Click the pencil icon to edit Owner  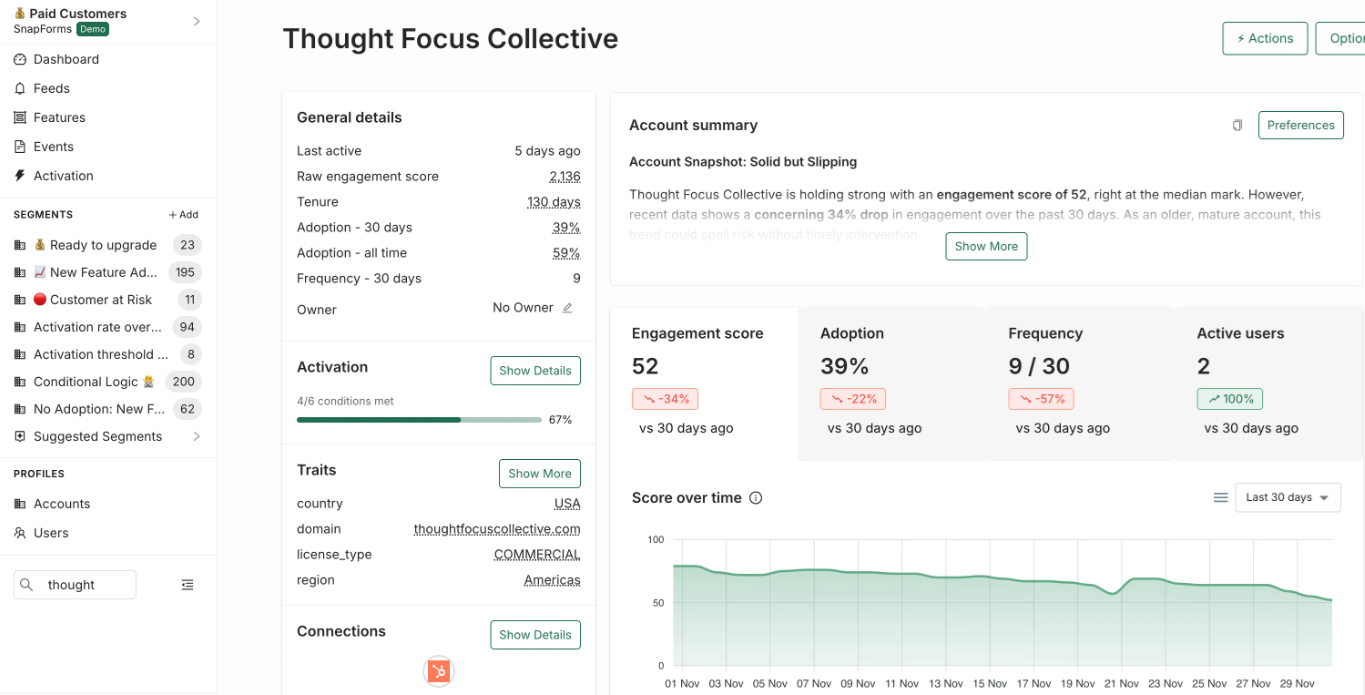pos(567,308)
